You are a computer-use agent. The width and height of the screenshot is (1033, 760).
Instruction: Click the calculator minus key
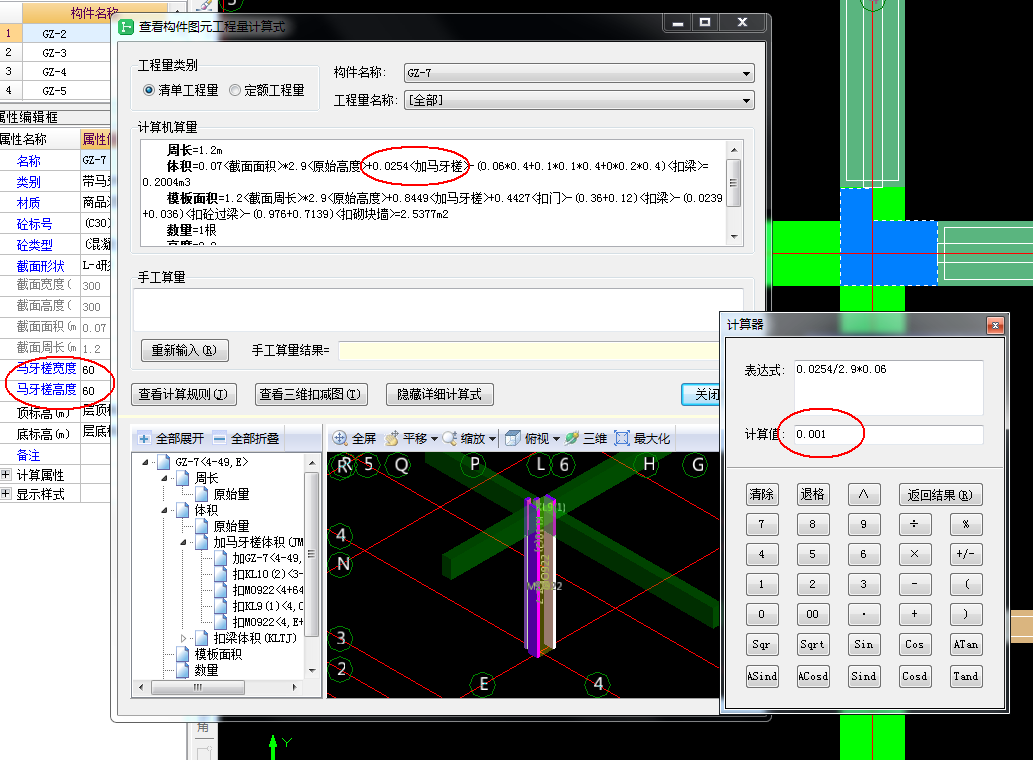914,584
